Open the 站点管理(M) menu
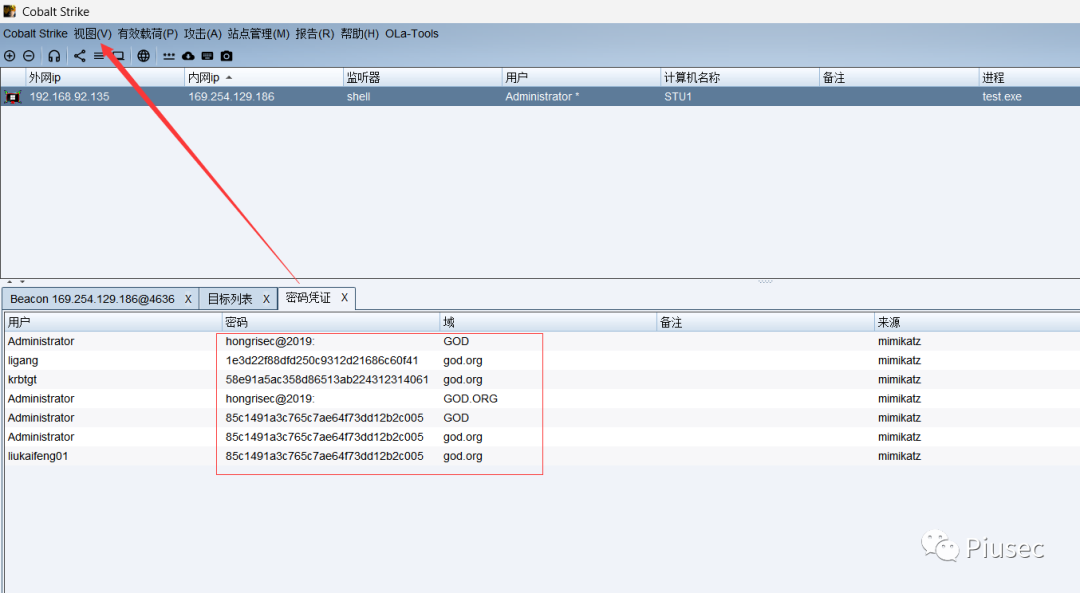 pos(258,34)
